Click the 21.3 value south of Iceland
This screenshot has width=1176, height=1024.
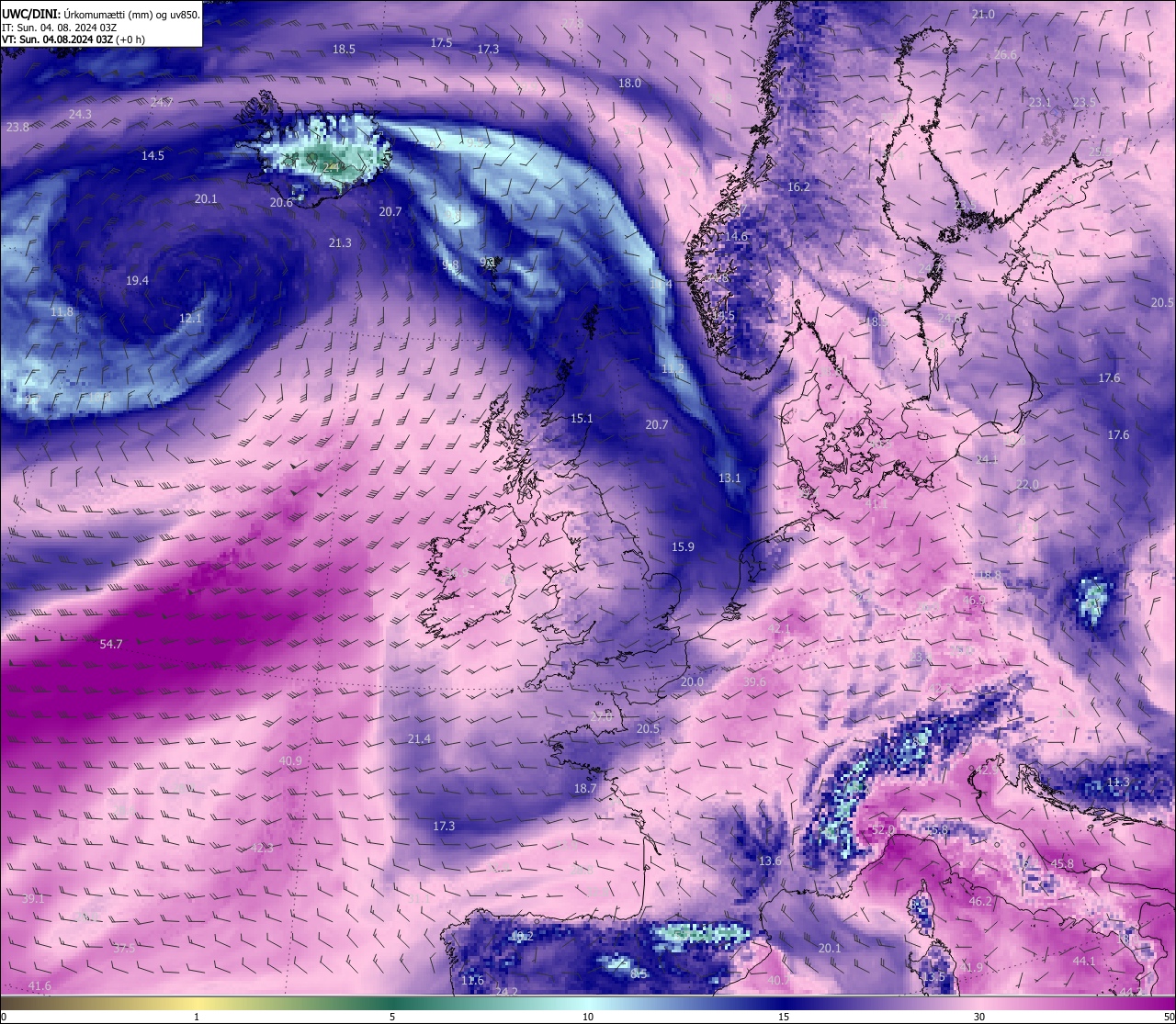(x=340, y=243)
